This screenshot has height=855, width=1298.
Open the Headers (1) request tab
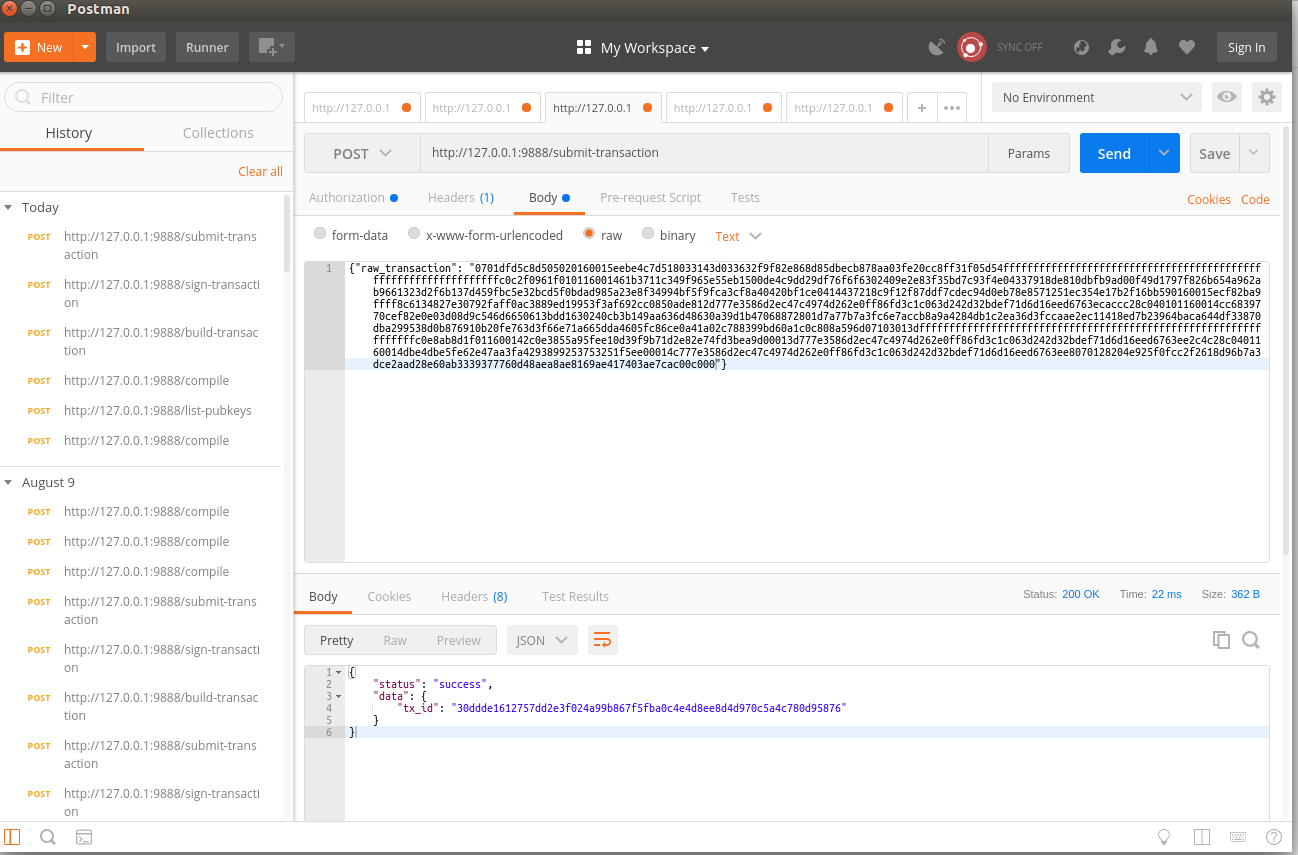461,197
